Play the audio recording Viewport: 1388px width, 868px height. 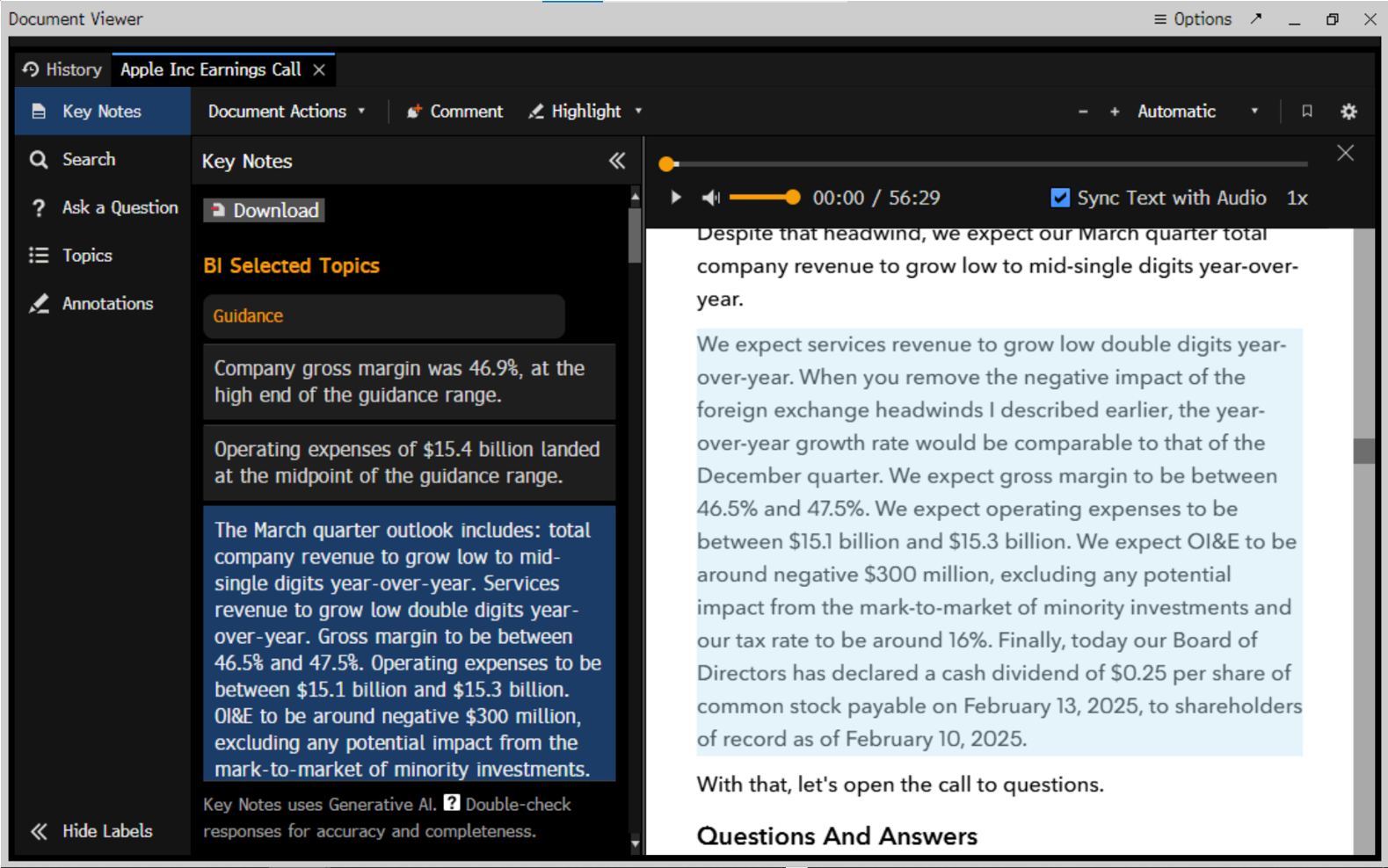pos(675,198)
